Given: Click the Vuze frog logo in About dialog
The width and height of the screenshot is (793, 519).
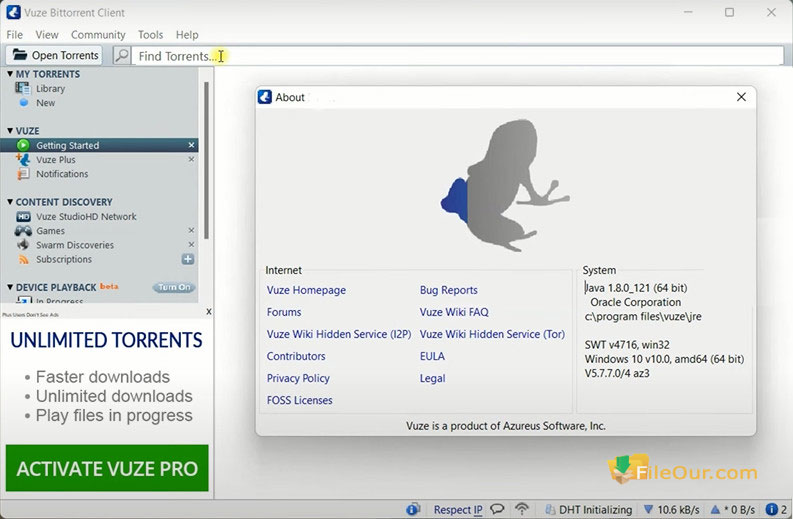Looking at the screenshot, I should pos(505,185).
